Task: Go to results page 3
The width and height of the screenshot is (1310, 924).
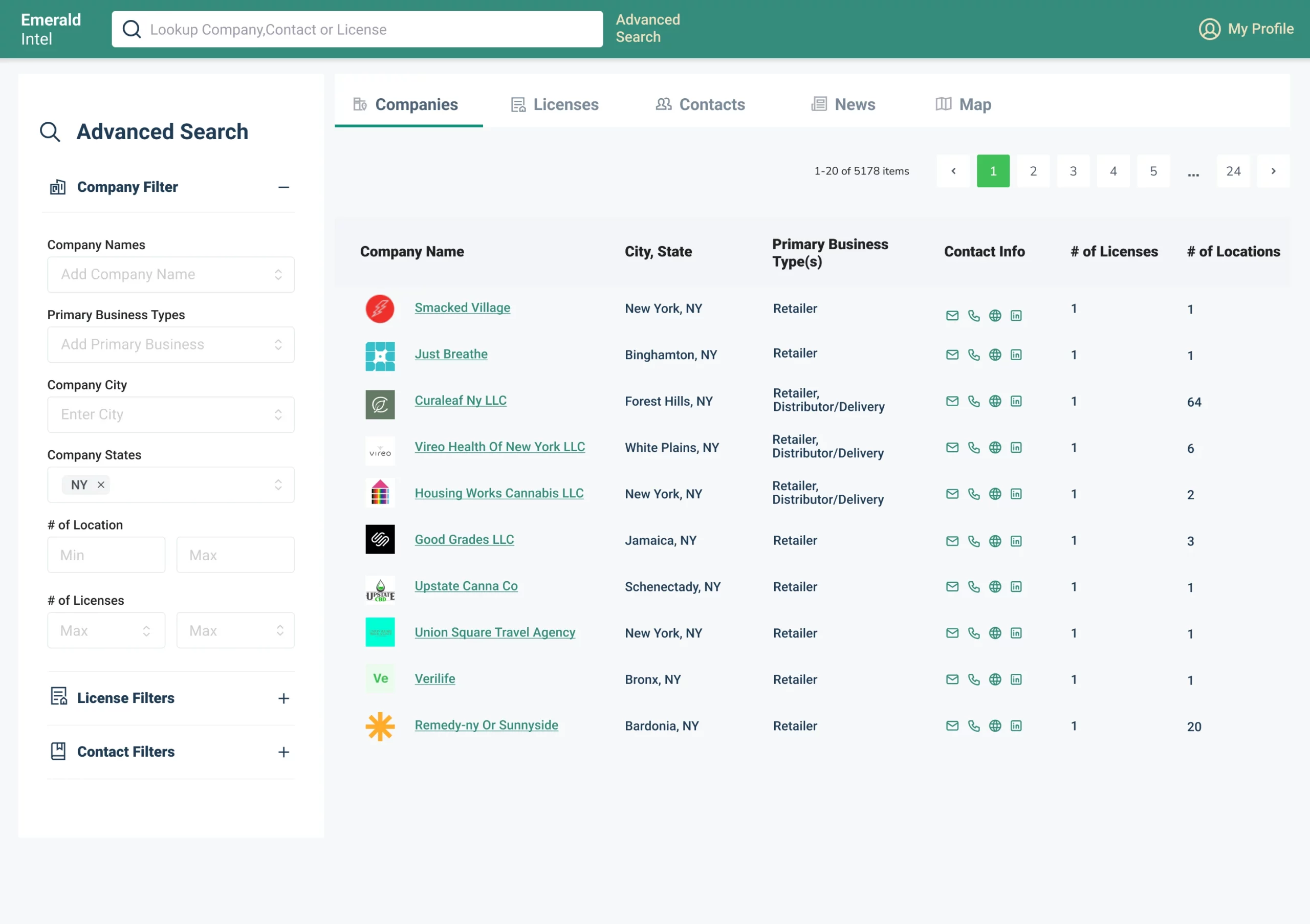Action: coord(1073,171)
